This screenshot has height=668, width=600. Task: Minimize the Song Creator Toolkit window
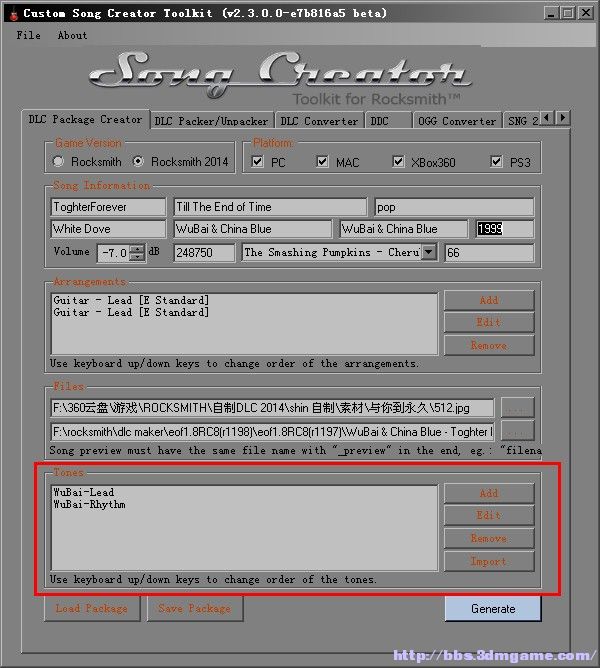pyautogui.click(x=551, y=13)
